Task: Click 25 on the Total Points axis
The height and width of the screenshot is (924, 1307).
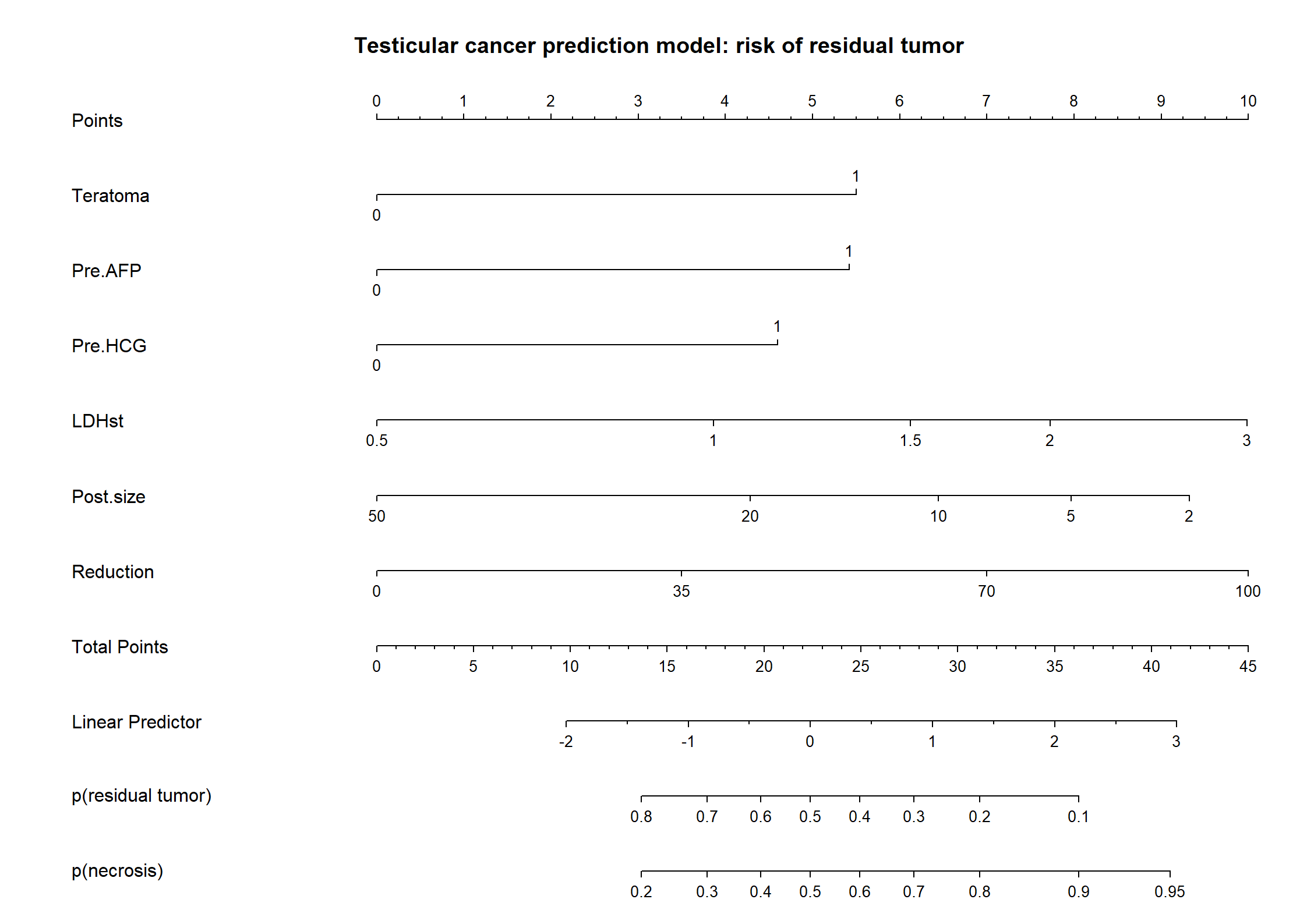Action: [860, 667]
